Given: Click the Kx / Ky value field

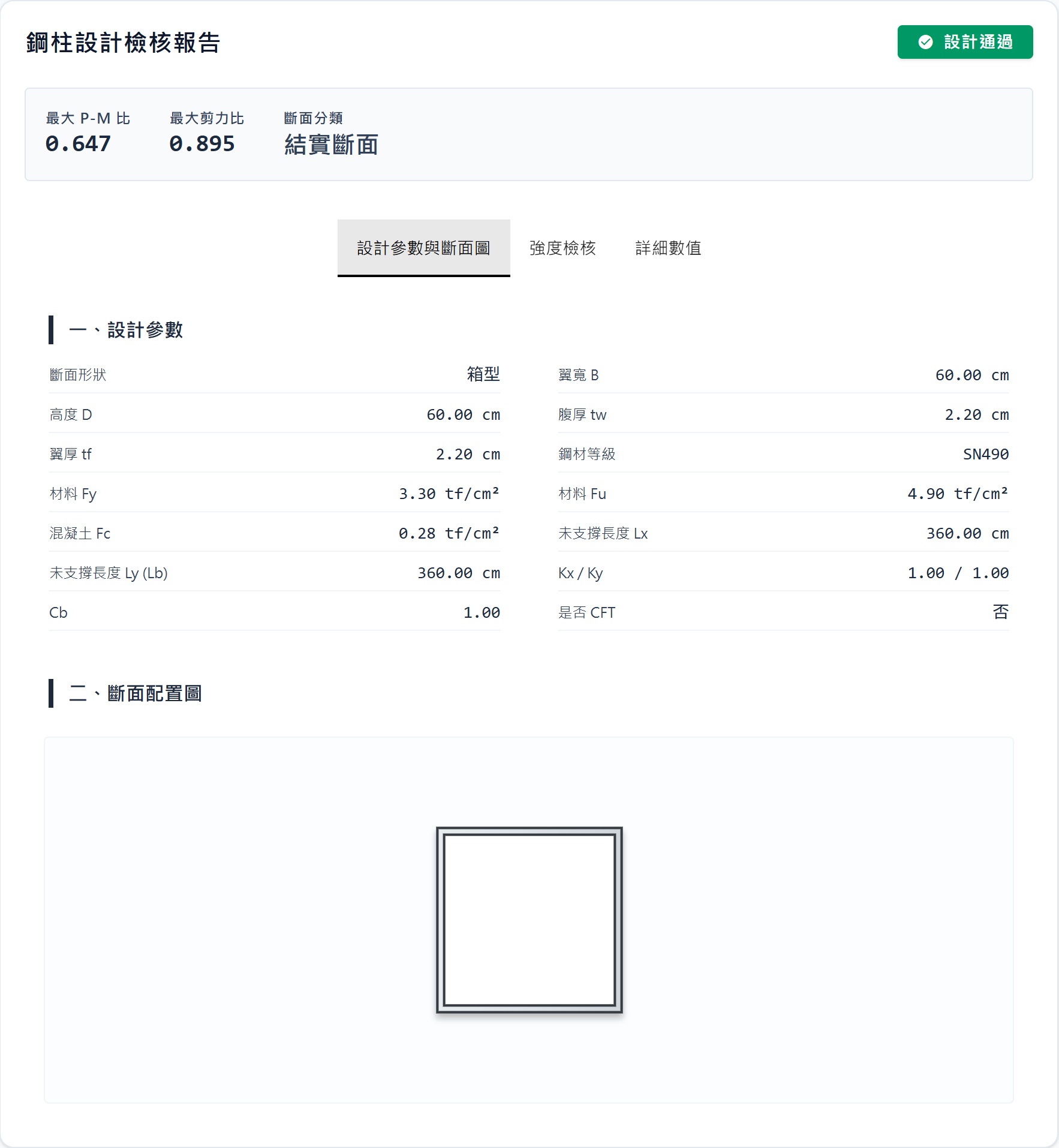Looking at the screenshot, I should click(x=957, y=573).
